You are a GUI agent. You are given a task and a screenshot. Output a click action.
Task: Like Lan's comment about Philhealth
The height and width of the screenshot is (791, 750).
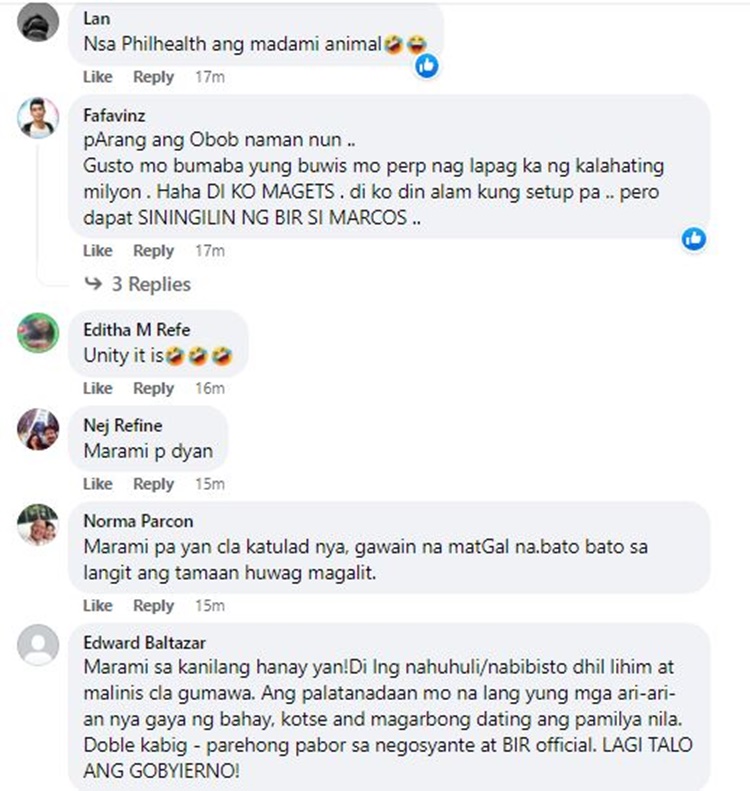tap(98, 77)
